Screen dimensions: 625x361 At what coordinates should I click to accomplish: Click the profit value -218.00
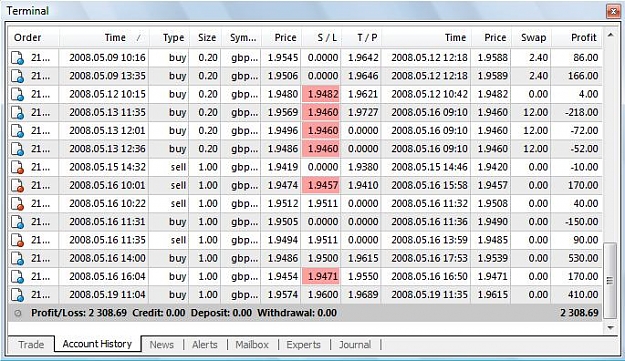pos(581,112)
